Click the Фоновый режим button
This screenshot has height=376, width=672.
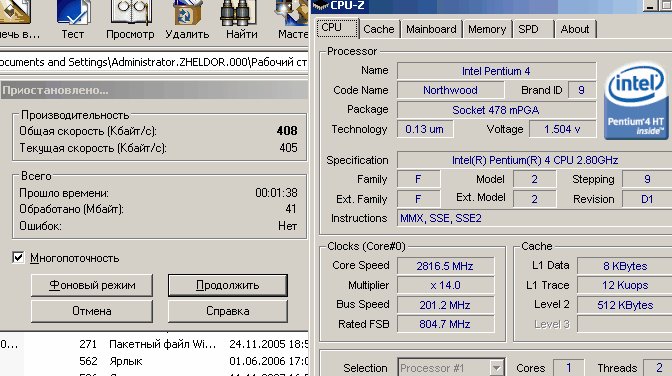tap(92, 285)
